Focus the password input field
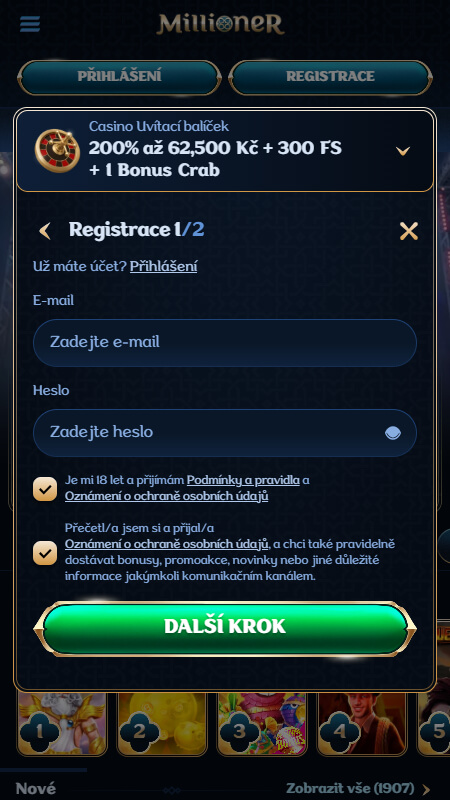Screen dimensions: 450x800 pyautogui.click(x=225, y=433)
